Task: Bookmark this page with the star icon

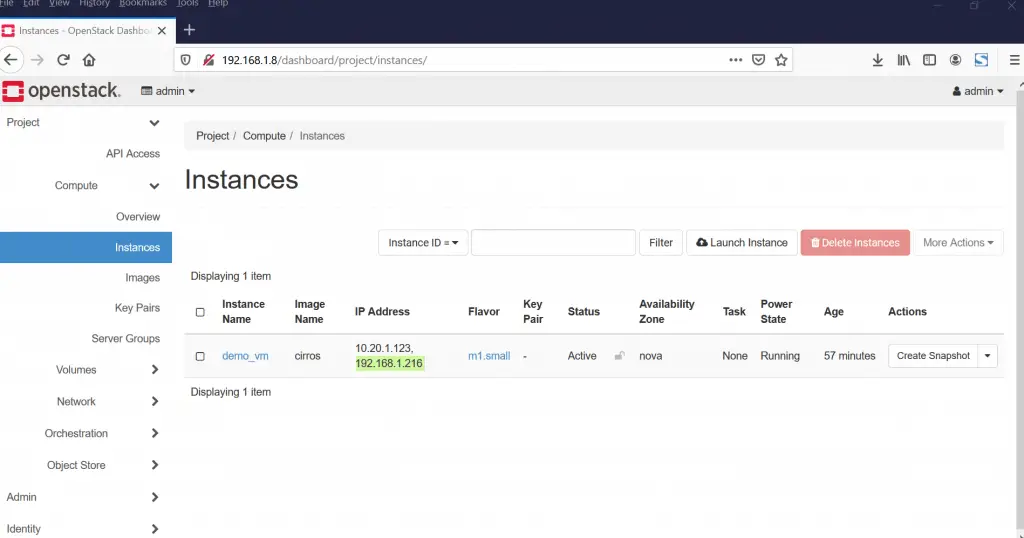Action: click(781, 60)
